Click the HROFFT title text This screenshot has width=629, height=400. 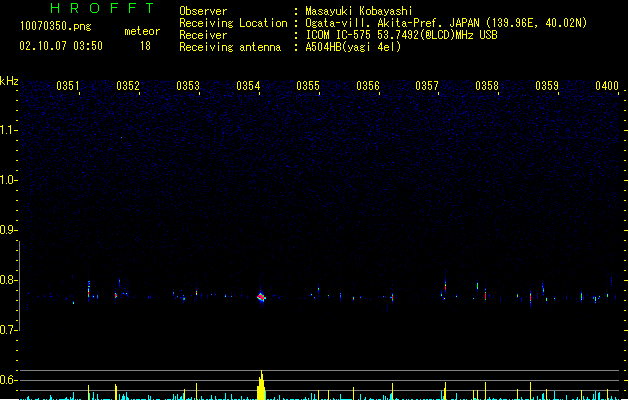(103, 8)
